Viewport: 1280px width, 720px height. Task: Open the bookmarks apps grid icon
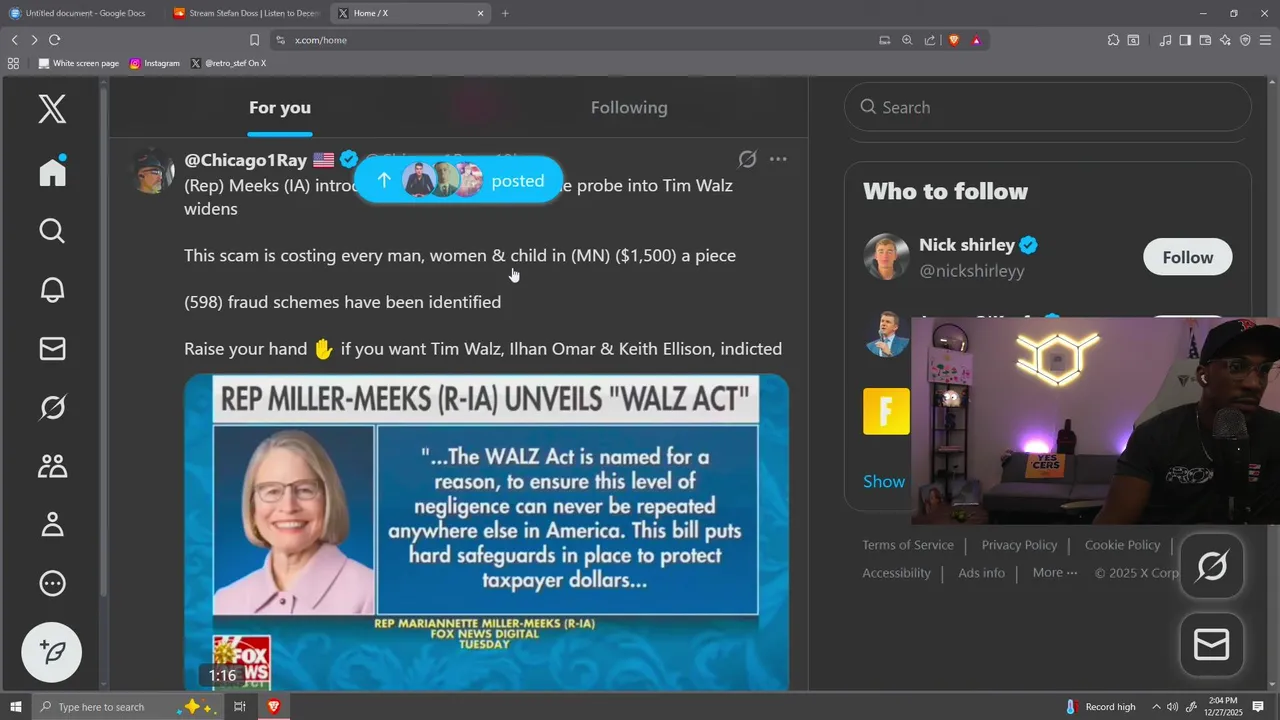(13, 63)
